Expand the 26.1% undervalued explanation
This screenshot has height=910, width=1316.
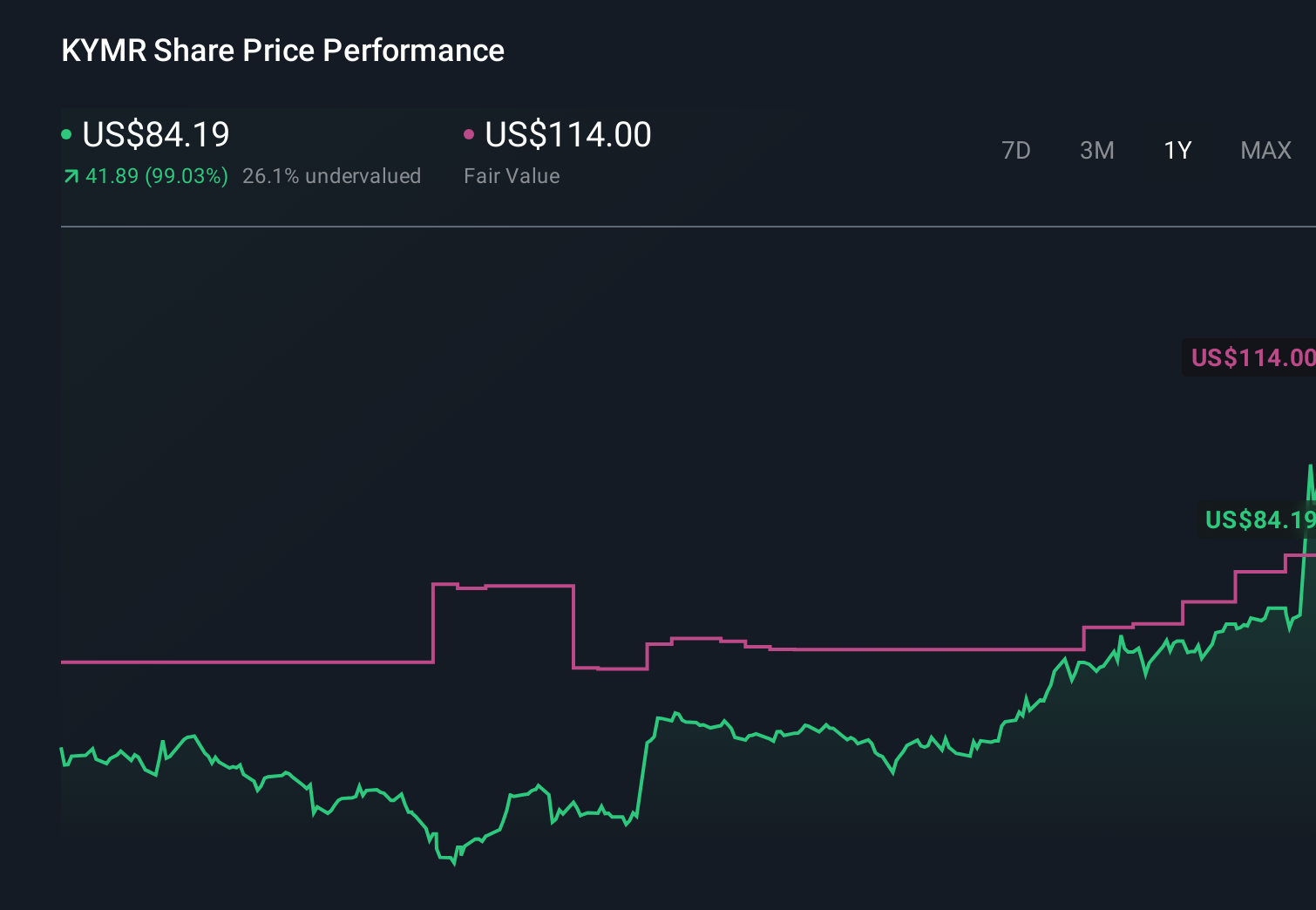[x=332, y=176]
